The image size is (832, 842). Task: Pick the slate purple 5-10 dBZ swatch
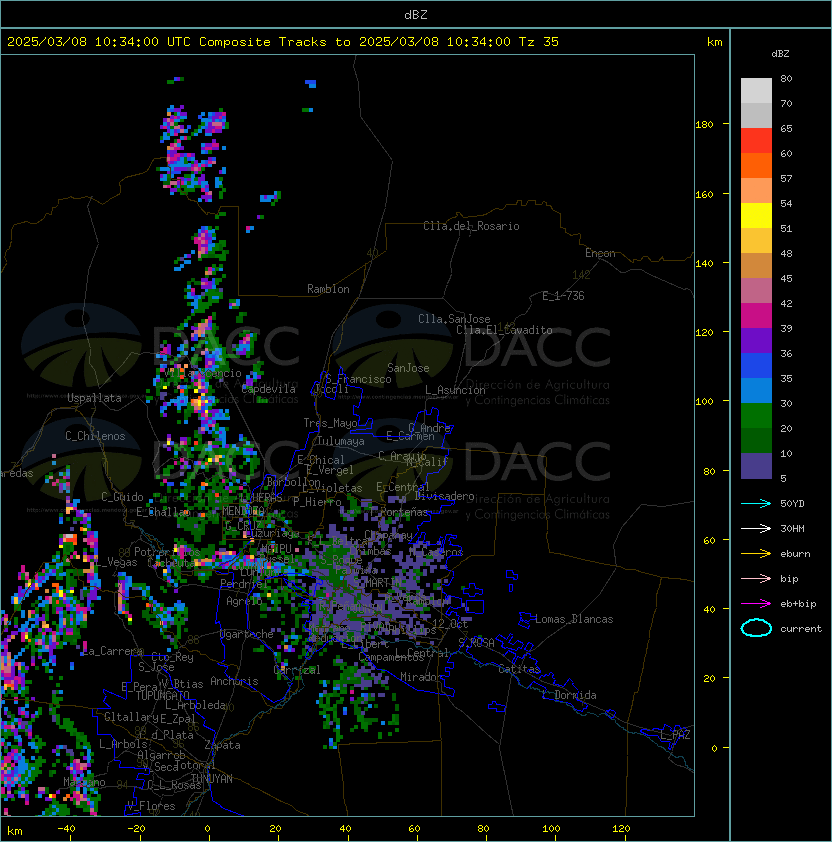[756, 466]
